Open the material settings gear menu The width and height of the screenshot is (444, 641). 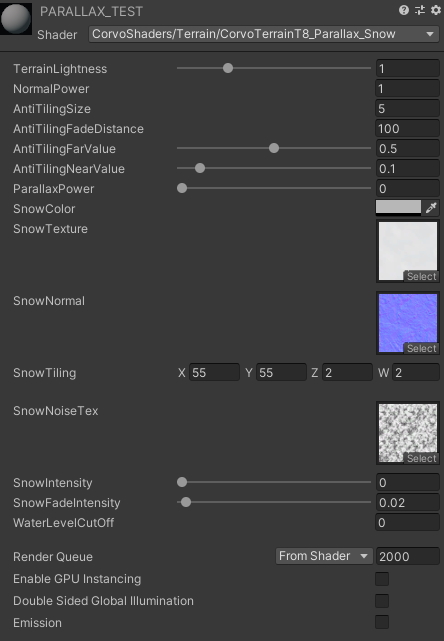[436, 10]
